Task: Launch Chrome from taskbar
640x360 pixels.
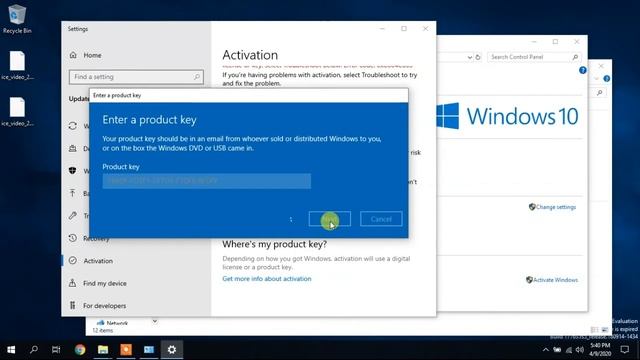Action: point(80,350)
